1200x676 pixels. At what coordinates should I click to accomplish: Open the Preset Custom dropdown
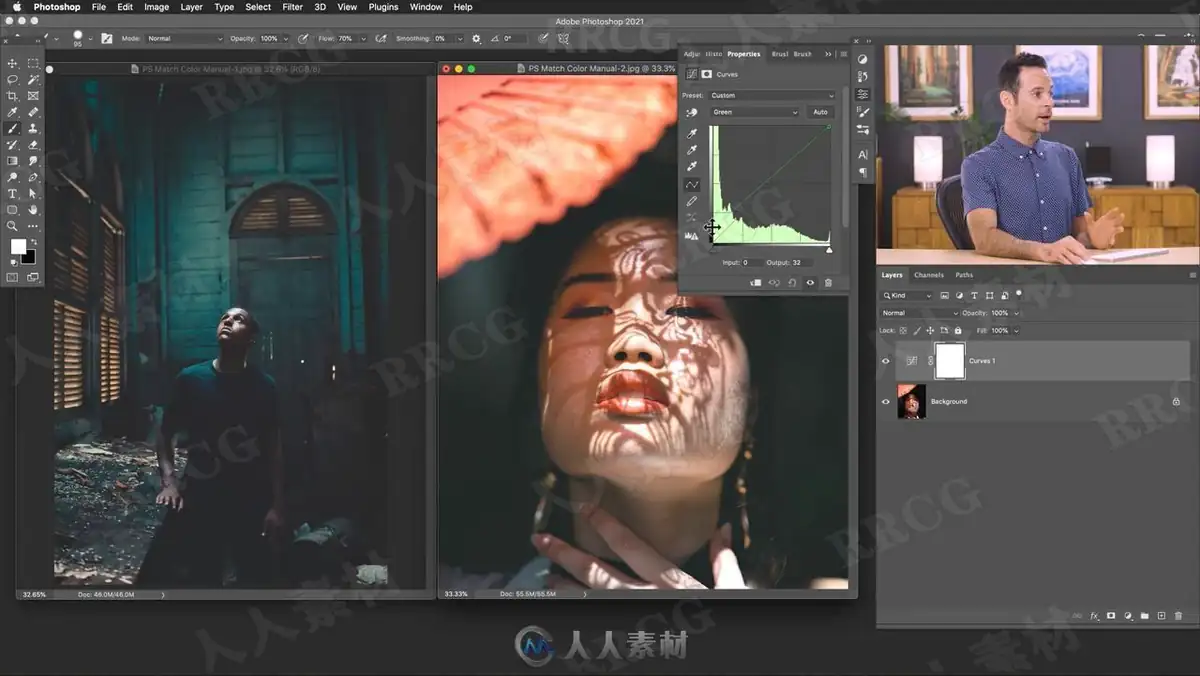click(772, 95)
